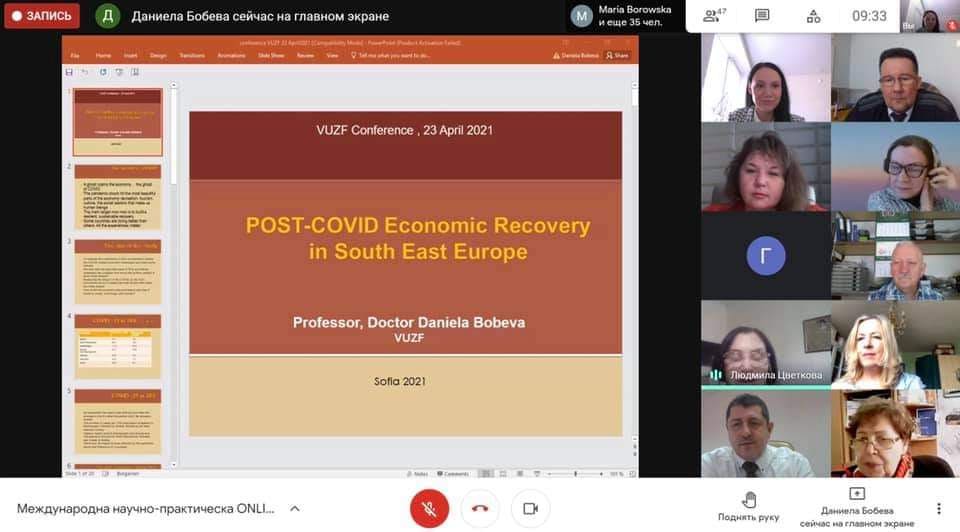
Task: Click the Undo icon in quick access toolbar
Action: 84,72
